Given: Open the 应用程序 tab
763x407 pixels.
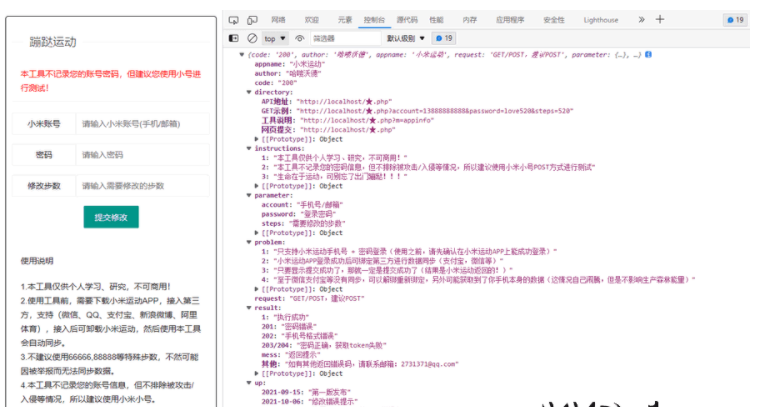Looking at the screenshot, I should 510,20.
